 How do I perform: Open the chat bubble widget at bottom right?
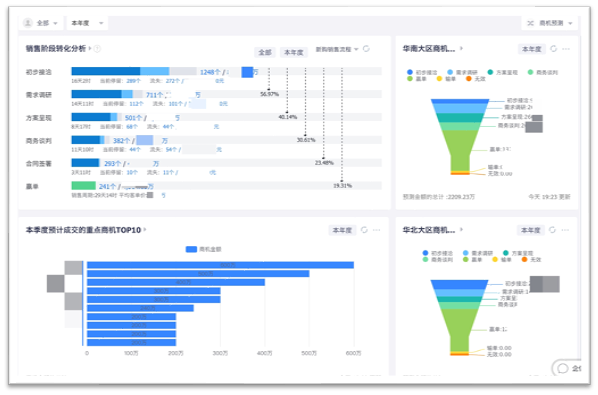(x=567, y=368)
